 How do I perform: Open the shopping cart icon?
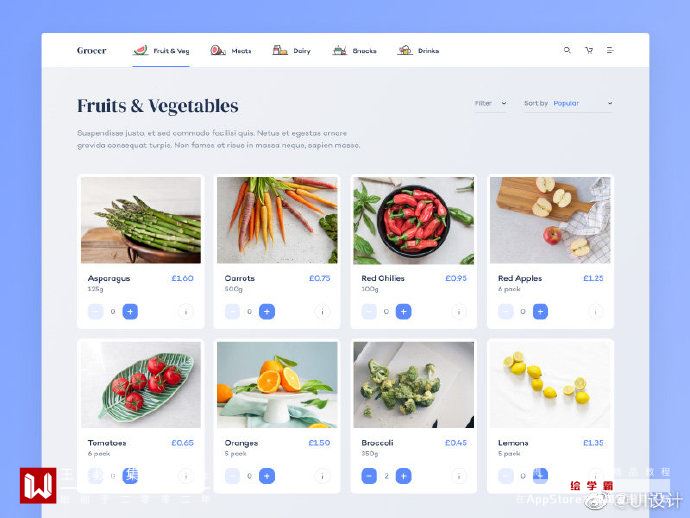589,50
